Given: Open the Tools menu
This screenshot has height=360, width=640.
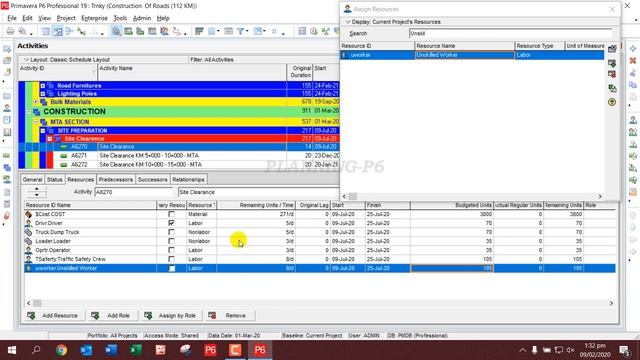Looking at the screenshot, I should [x=120, y=18].
